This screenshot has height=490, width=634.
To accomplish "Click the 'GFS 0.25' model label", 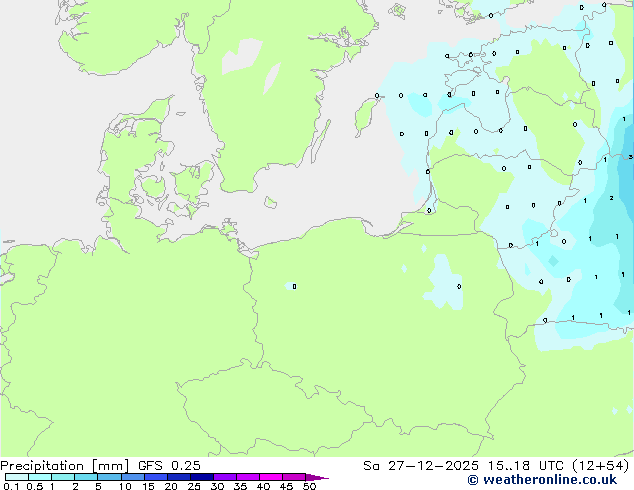I will pyautogui.click(x=169, y=466).
